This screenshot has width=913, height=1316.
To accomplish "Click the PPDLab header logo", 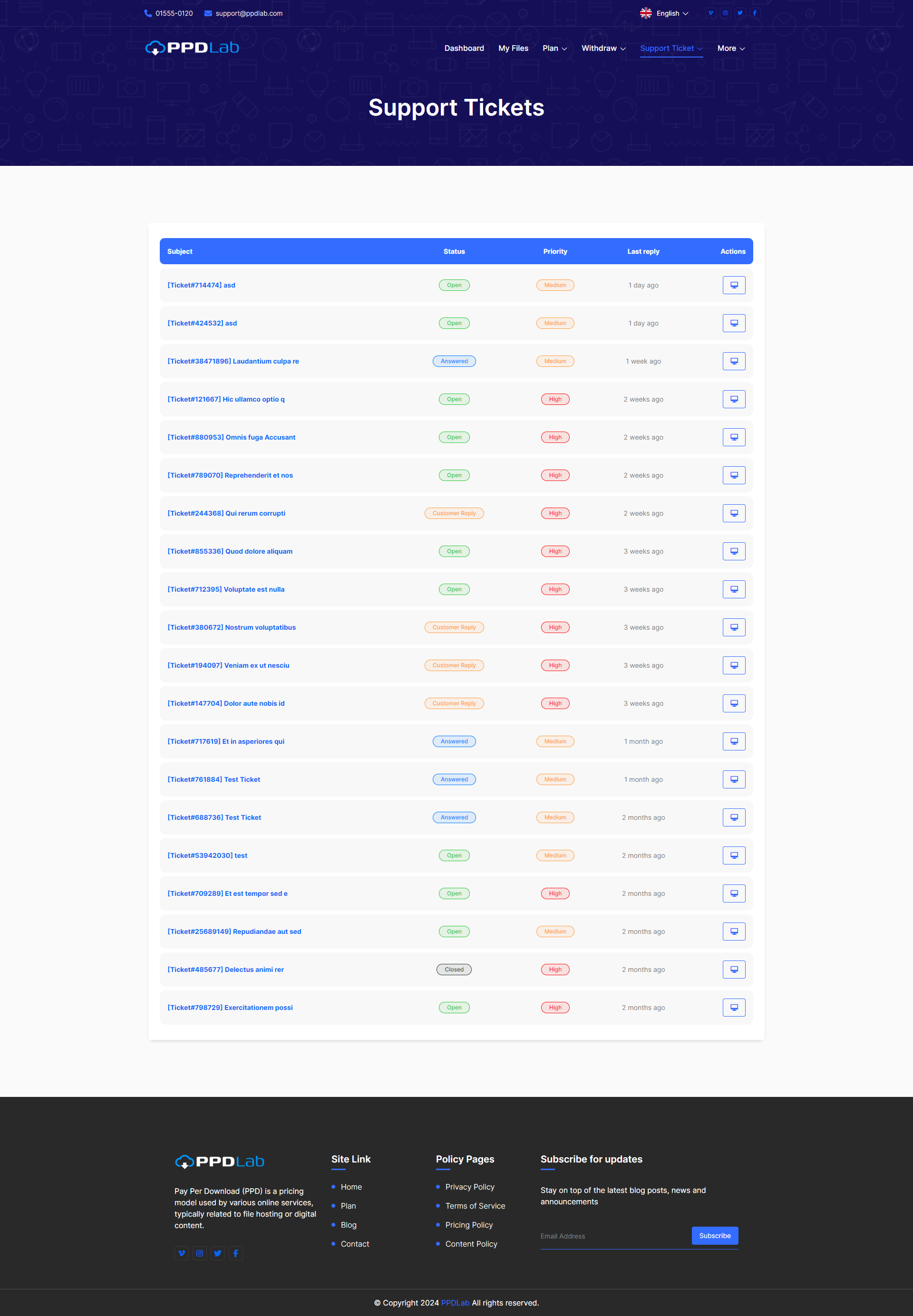I will pyautogui.click(x=192, y=48).
